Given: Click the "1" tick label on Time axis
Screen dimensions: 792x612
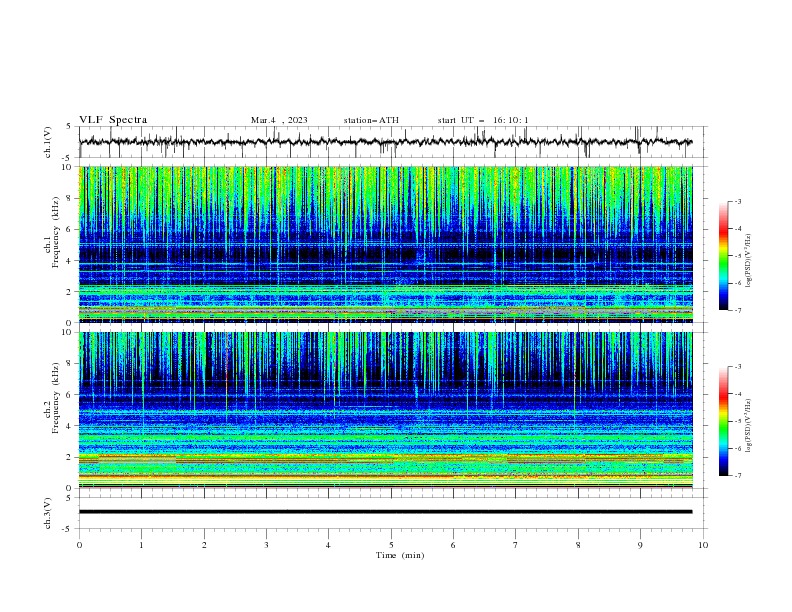Looking at the screenshot, I should point(141,545).
